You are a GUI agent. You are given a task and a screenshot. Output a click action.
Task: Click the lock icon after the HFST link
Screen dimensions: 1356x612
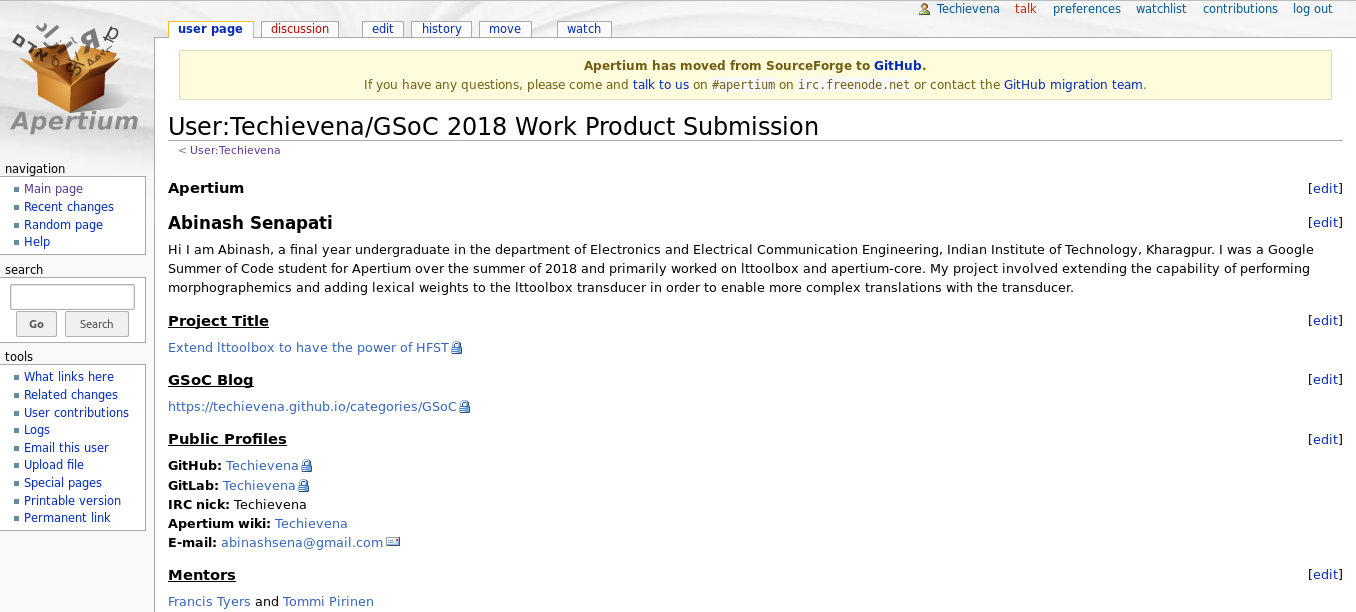(x=457, y=348)
